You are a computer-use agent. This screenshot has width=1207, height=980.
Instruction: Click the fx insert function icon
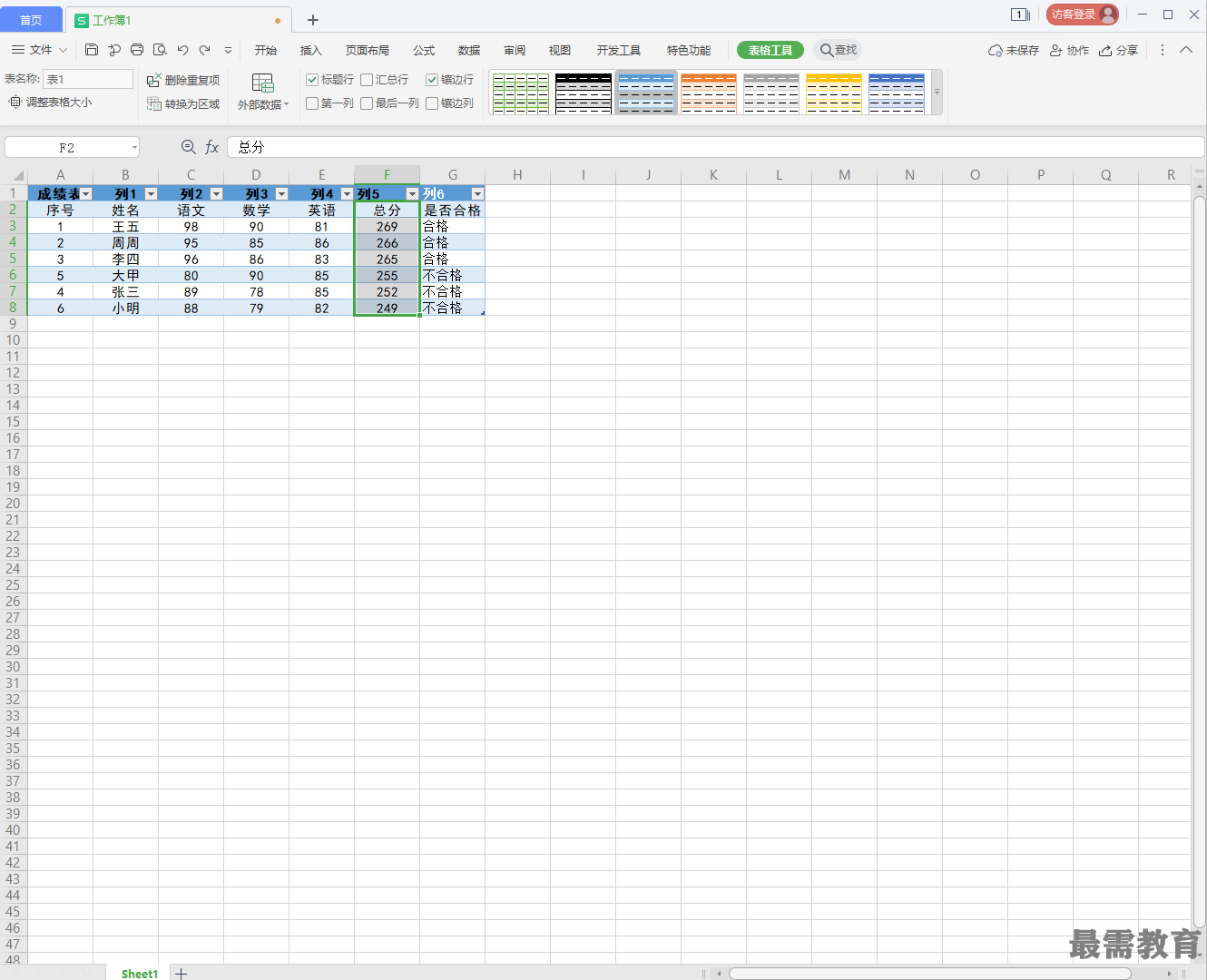[211, 147]
